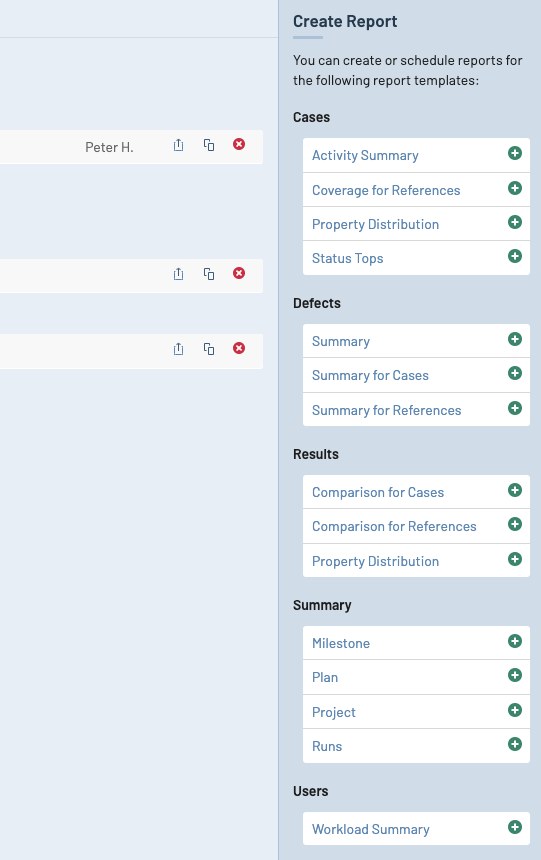
Task: Click the Peter H. author name
Action: [x=109, y=147]
